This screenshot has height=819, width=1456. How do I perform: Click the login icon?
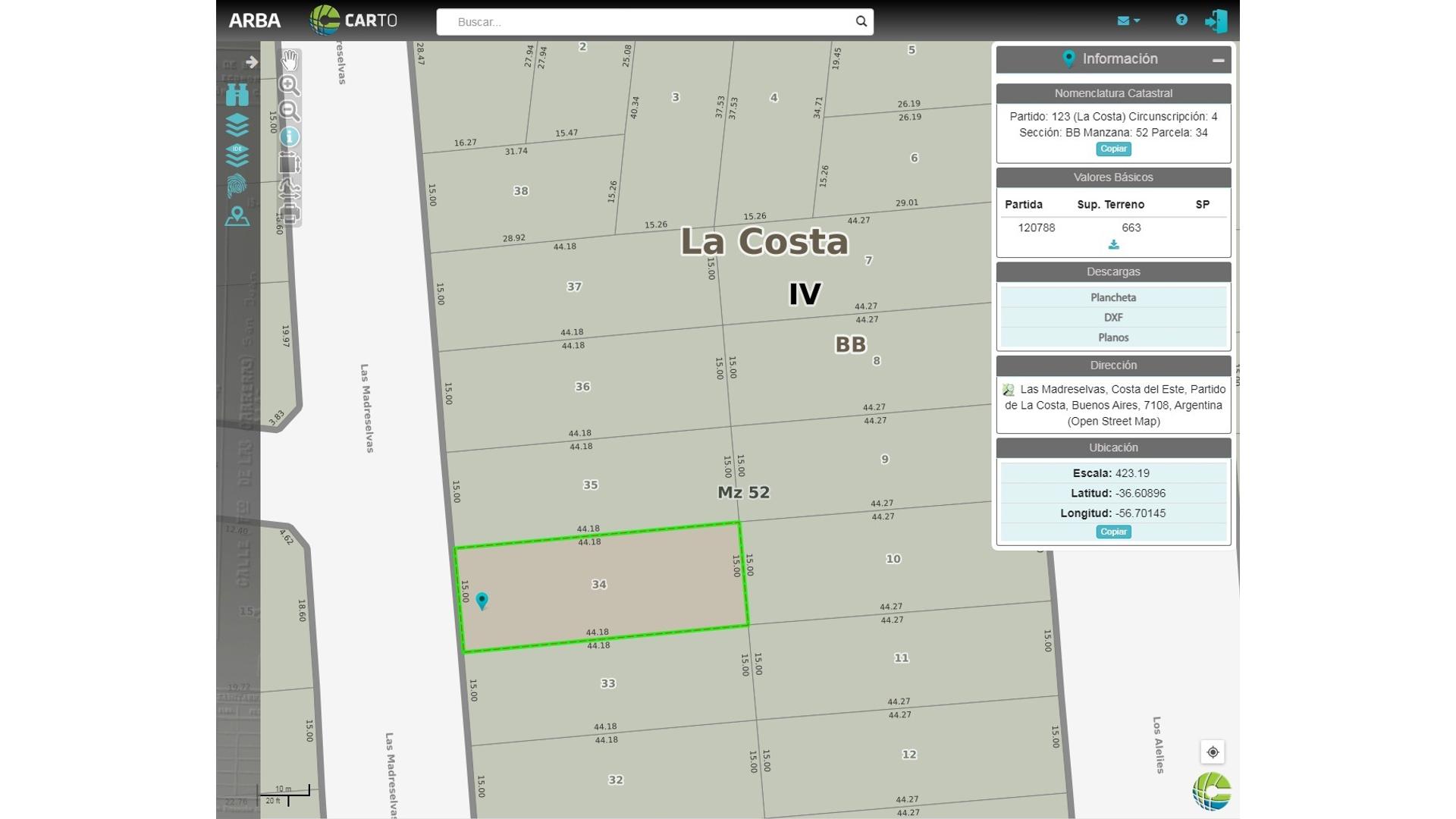pyautogui.click(x=1216, y=20)
